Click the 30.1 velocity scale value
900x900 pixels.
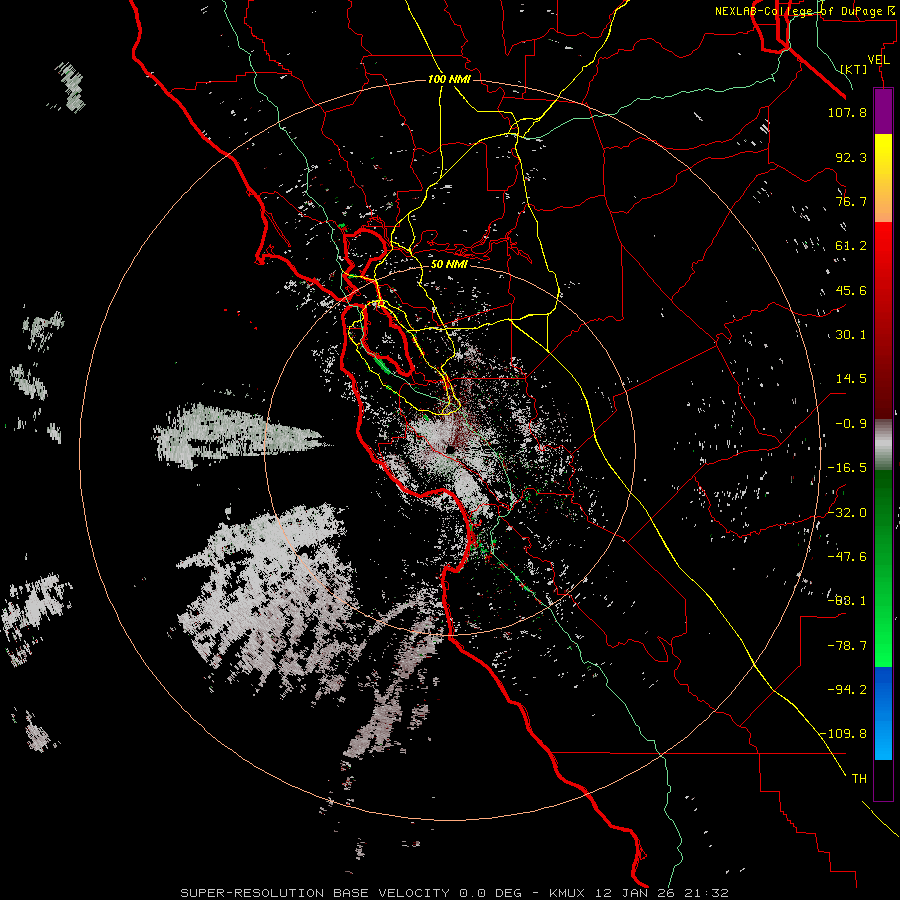851,335
